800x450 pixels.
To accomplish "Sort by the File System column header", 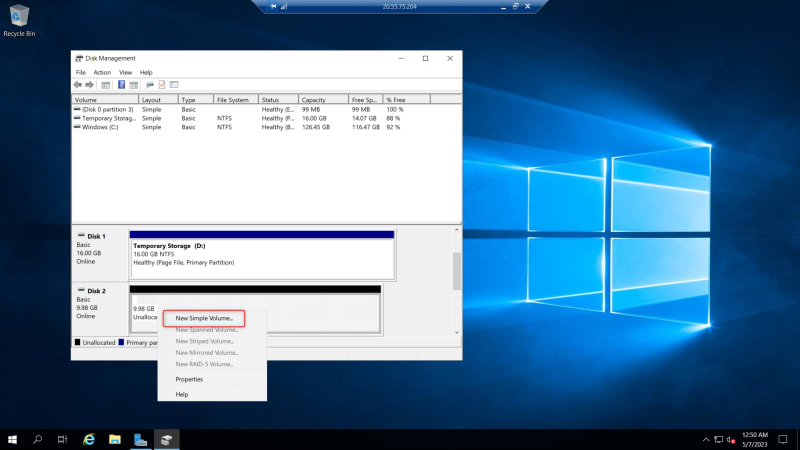I will [236, 99].
